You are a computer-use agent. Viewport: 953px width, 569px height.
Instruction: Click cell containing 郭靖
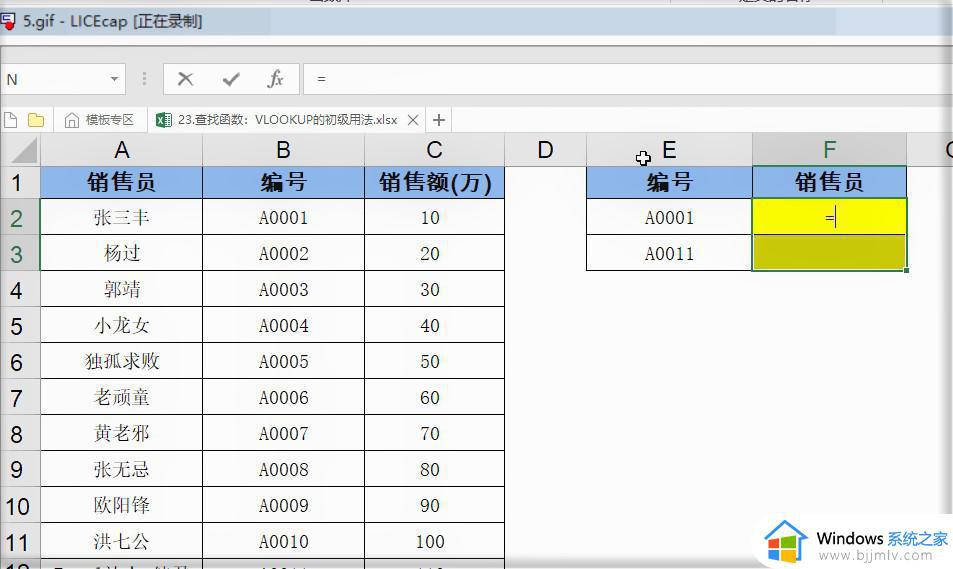pos(122,289)
